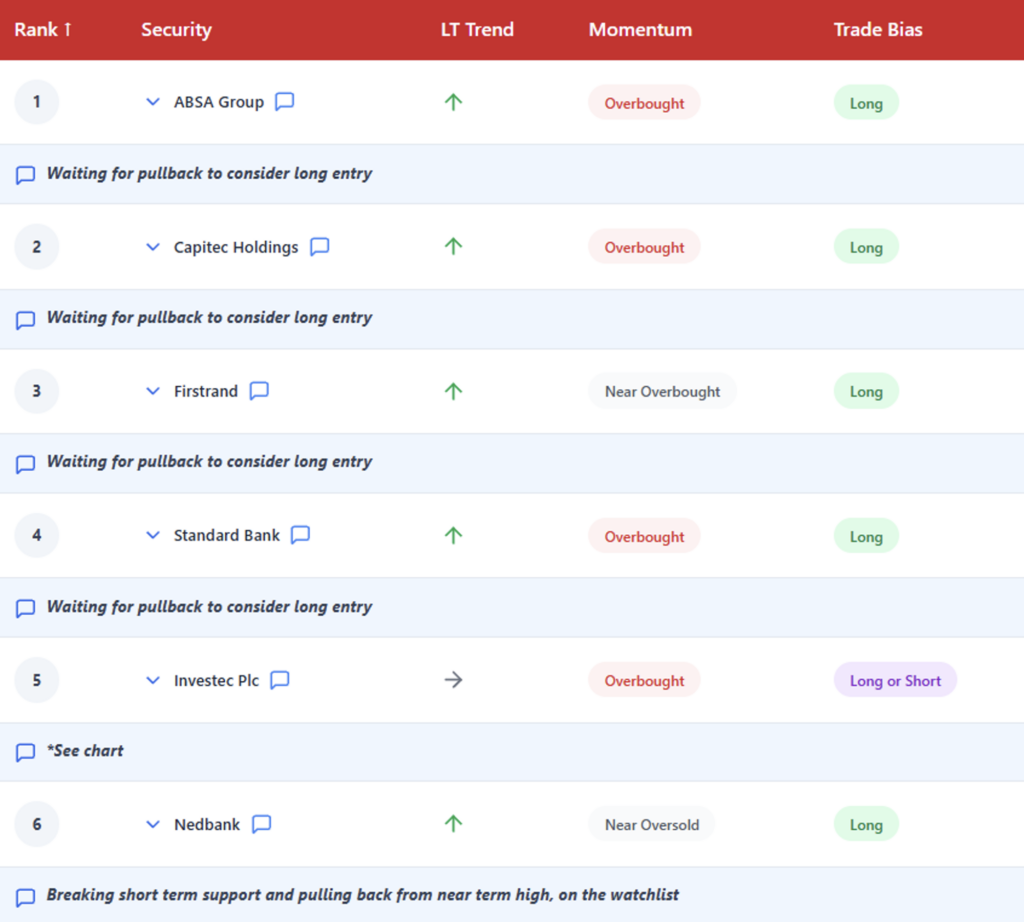Click the comment icon next to Nedbank
The height and width of the screenshot is (922, 1024).
261,824
